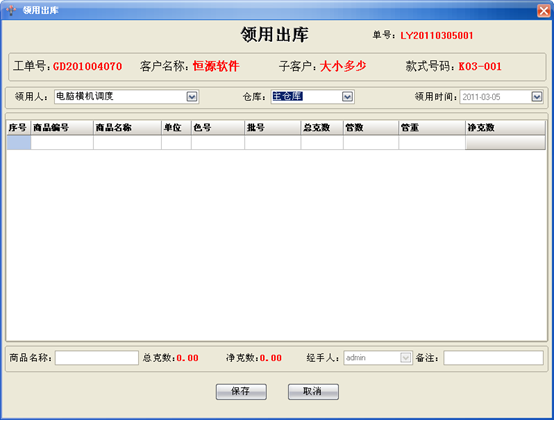This screenshot has height=421, width=555.
Task: Click the 备注 input field
Action: (x=493, y=358)
